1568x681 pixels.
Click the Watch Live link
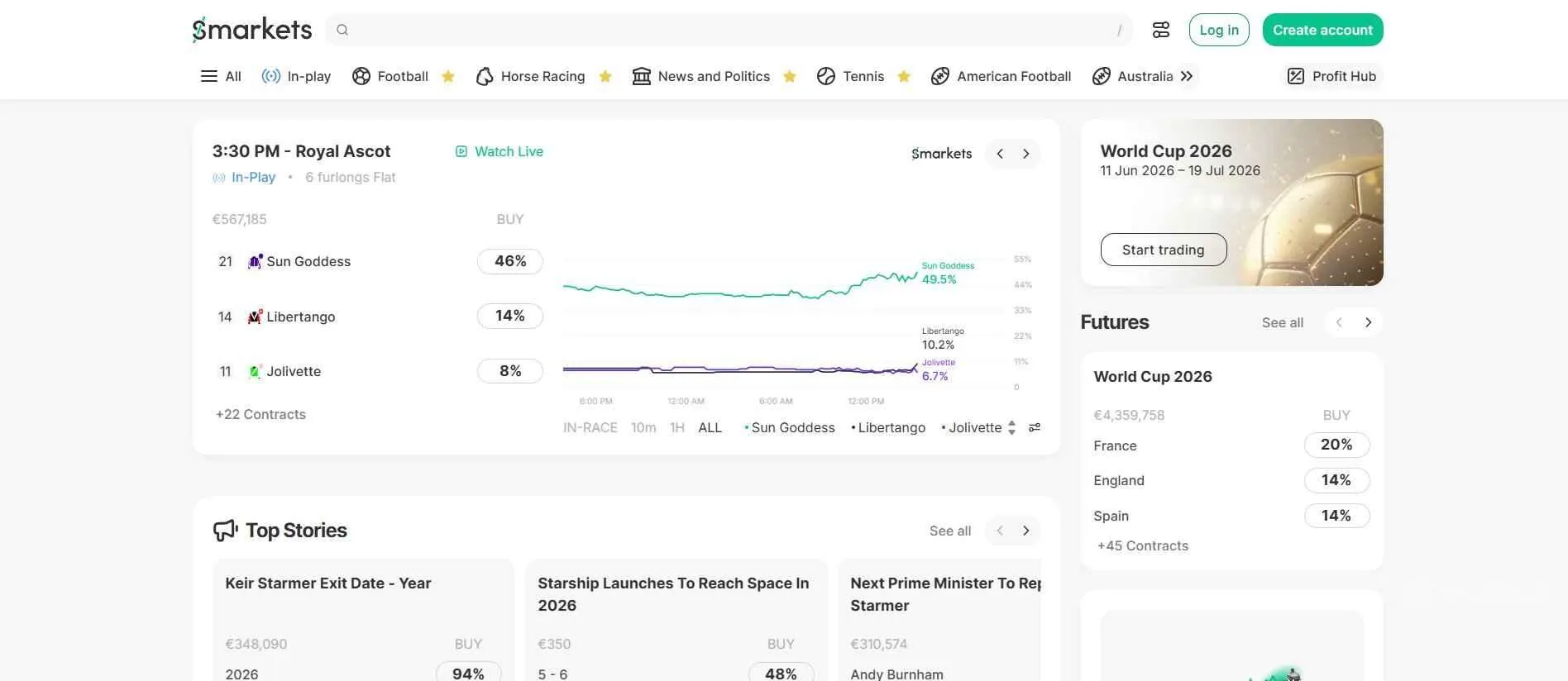(x=500, y=151)
